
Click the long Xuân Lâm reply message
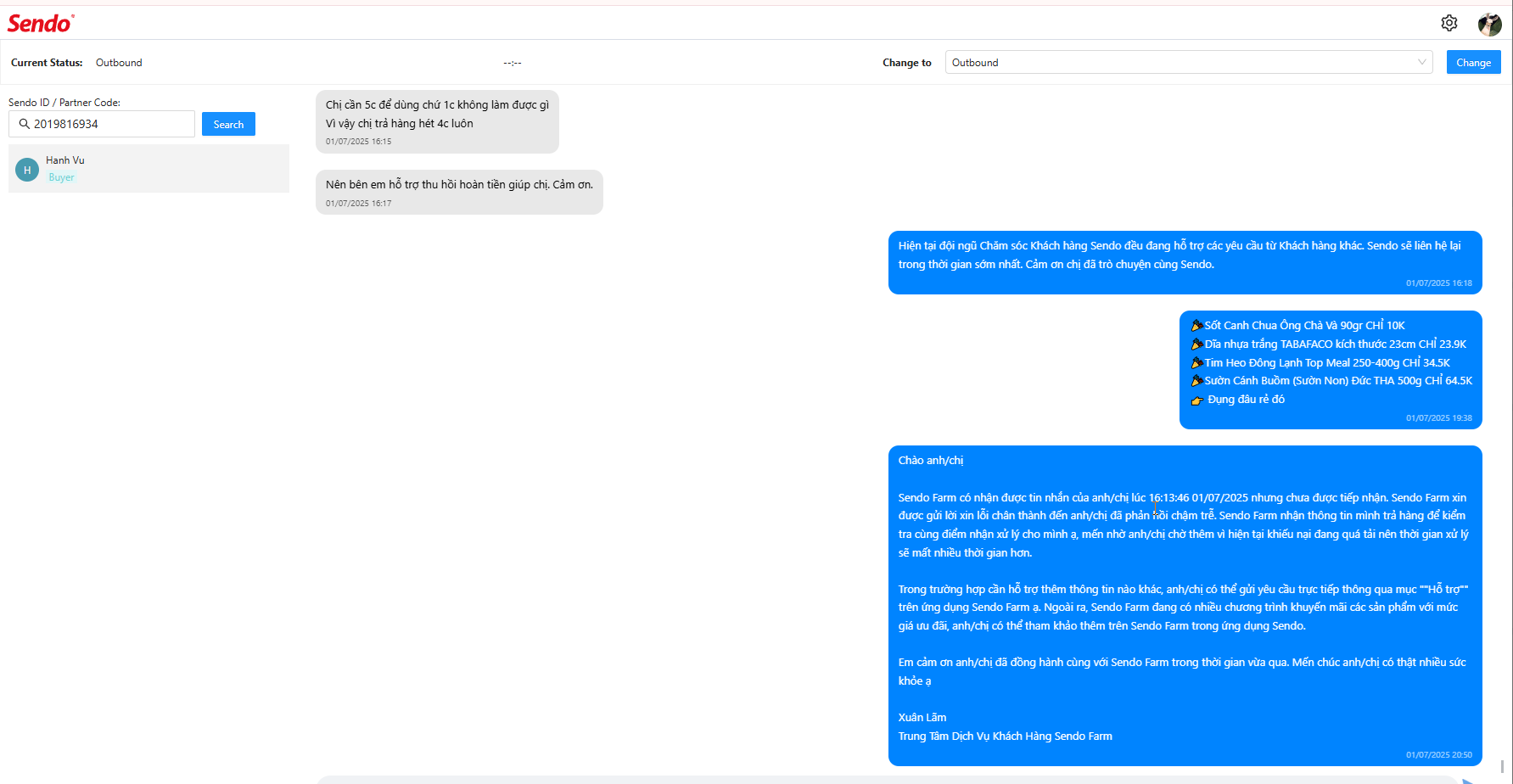point(1185,606)
